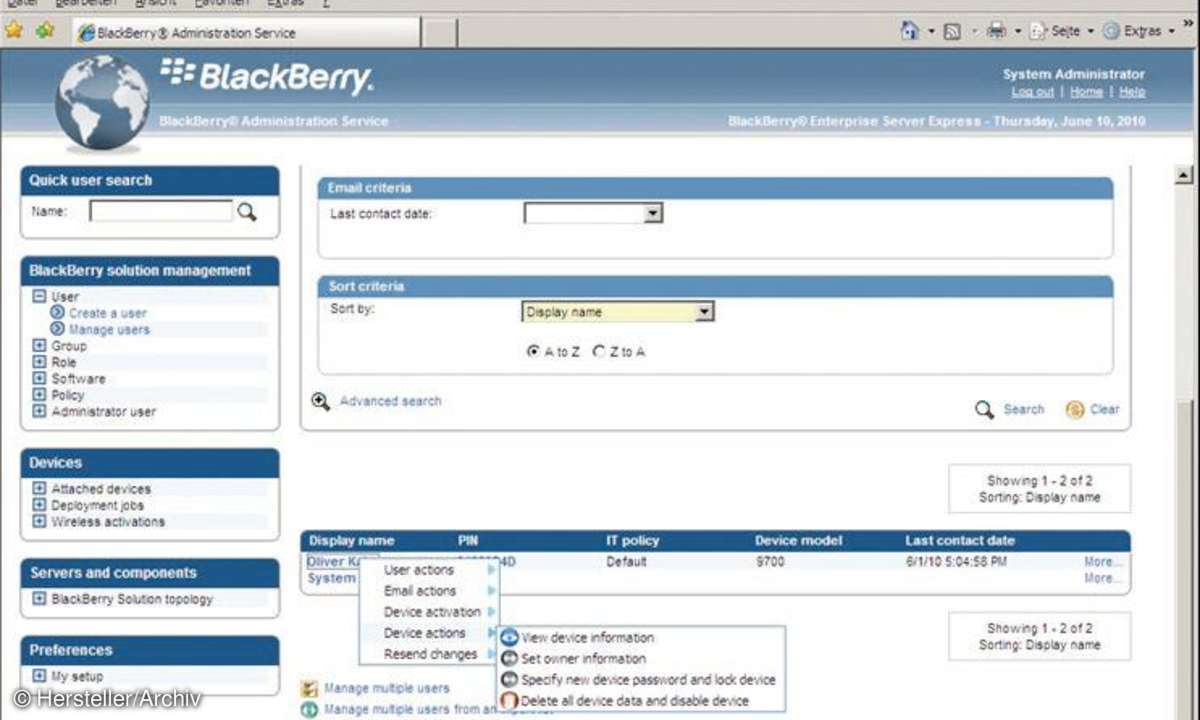Click the BlackBerry logo
The height and width of the screenshot is (720, 1200).
click(266, 77)
